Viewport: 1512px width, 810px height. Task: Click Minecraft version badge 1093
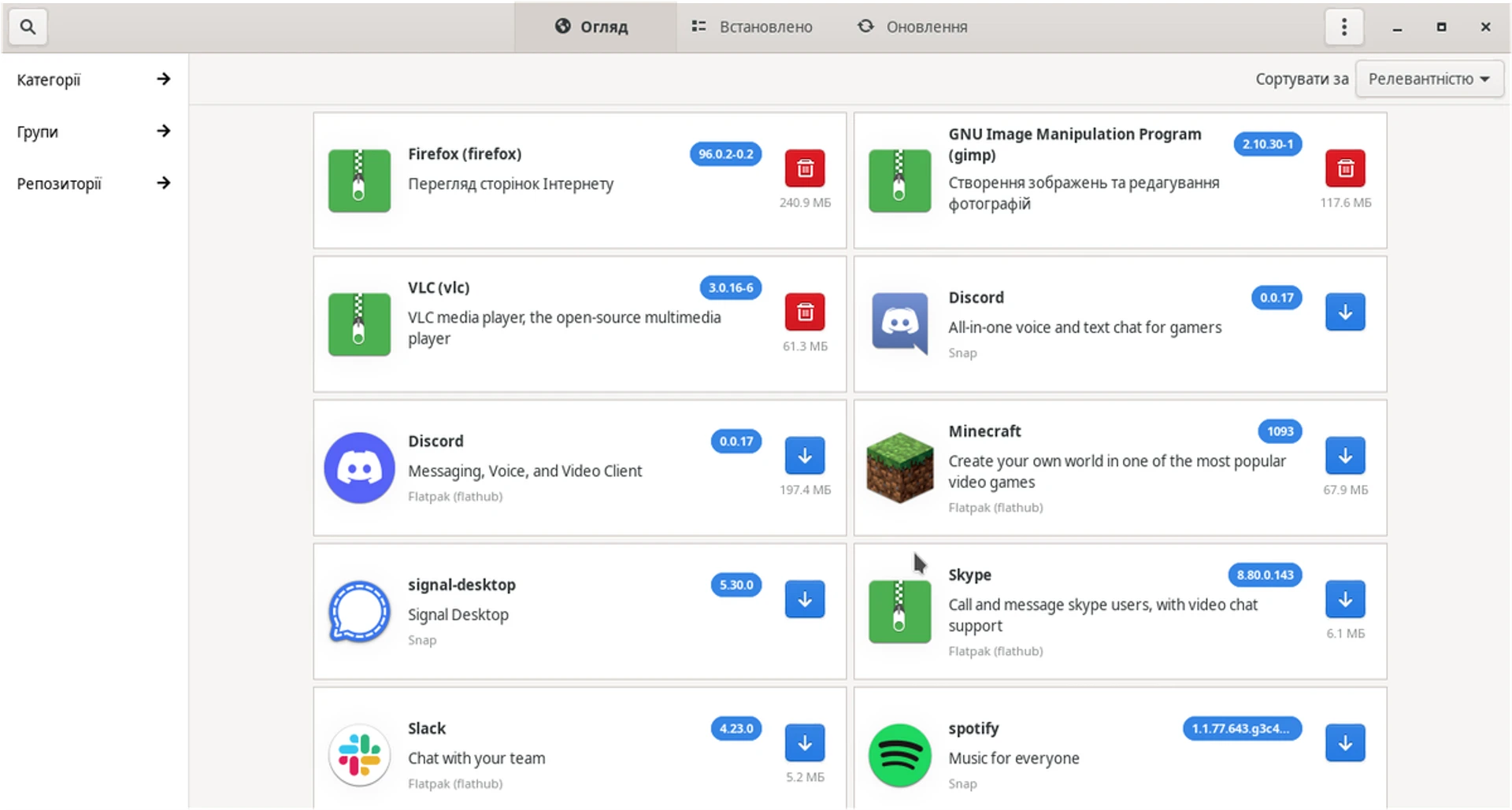(x=1280, y=431)
